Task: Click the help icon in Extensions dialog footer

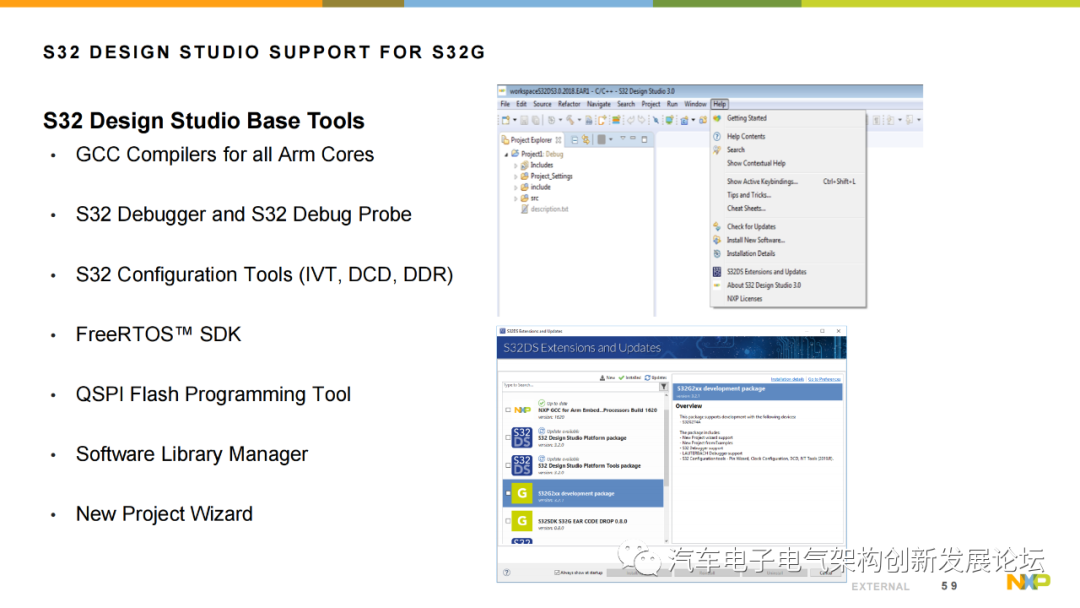Action: [507, 572]
